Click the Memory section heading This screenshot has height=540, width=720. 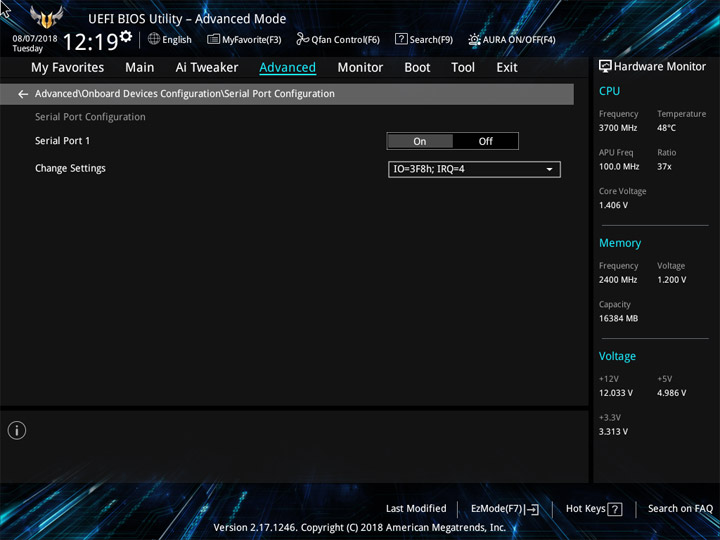click(x=620, y=243)
